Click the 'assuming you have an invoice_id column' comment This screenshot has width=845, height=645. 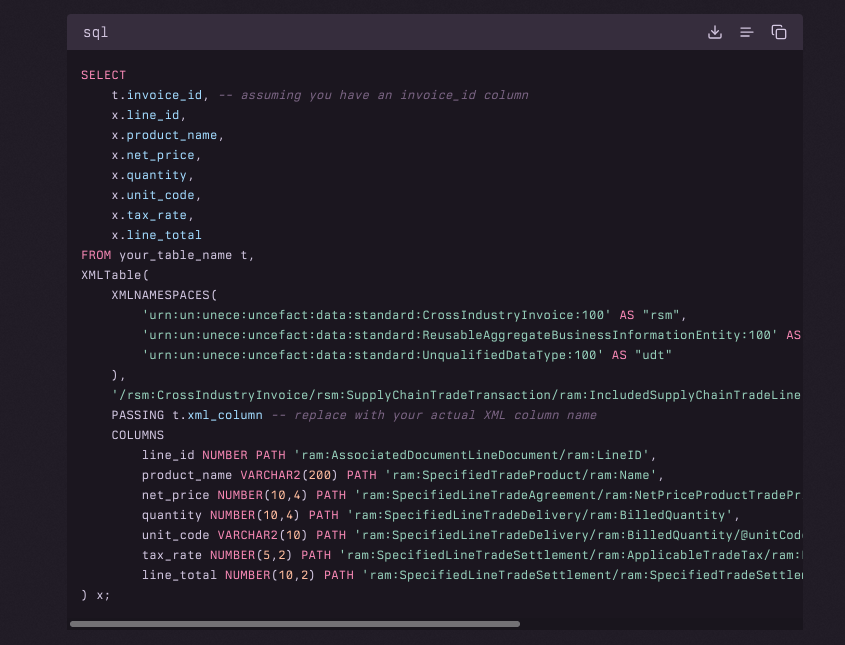[384, 95]
